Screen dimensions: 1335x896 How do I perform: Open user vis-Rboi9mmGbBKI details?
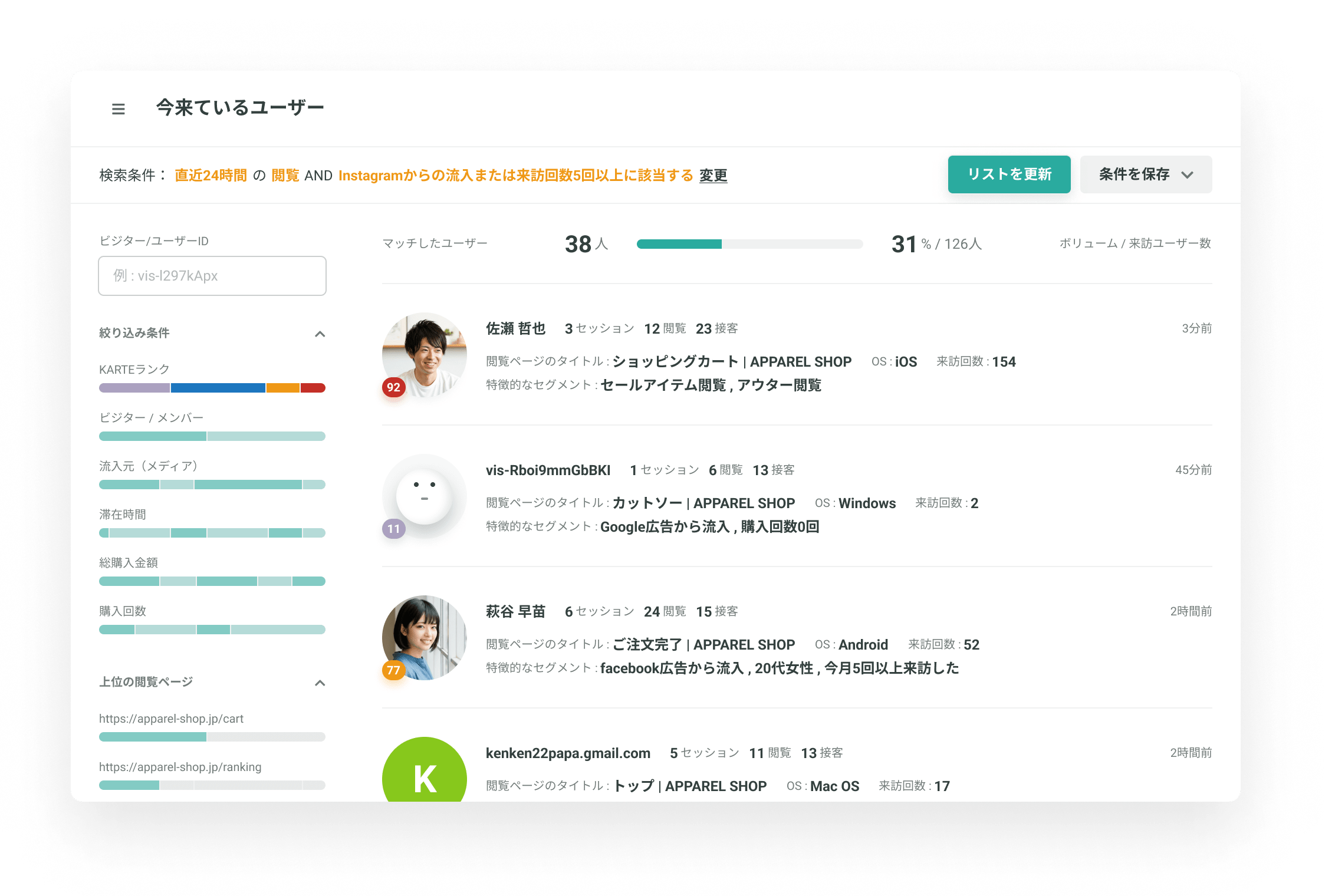coord(548,470)
